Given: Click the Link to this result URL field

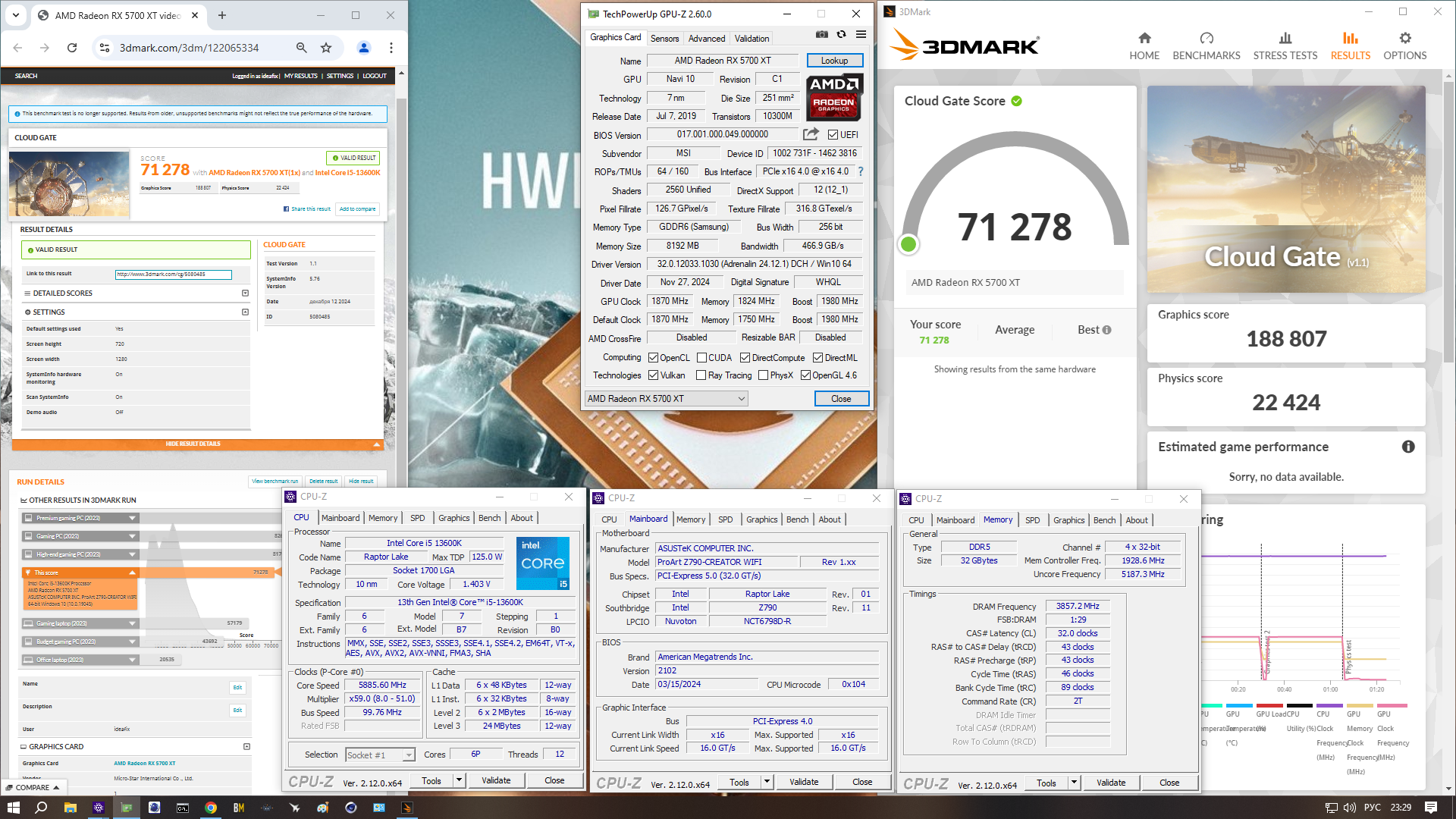Looking at the screenshot, I should (x=173, y=274).
